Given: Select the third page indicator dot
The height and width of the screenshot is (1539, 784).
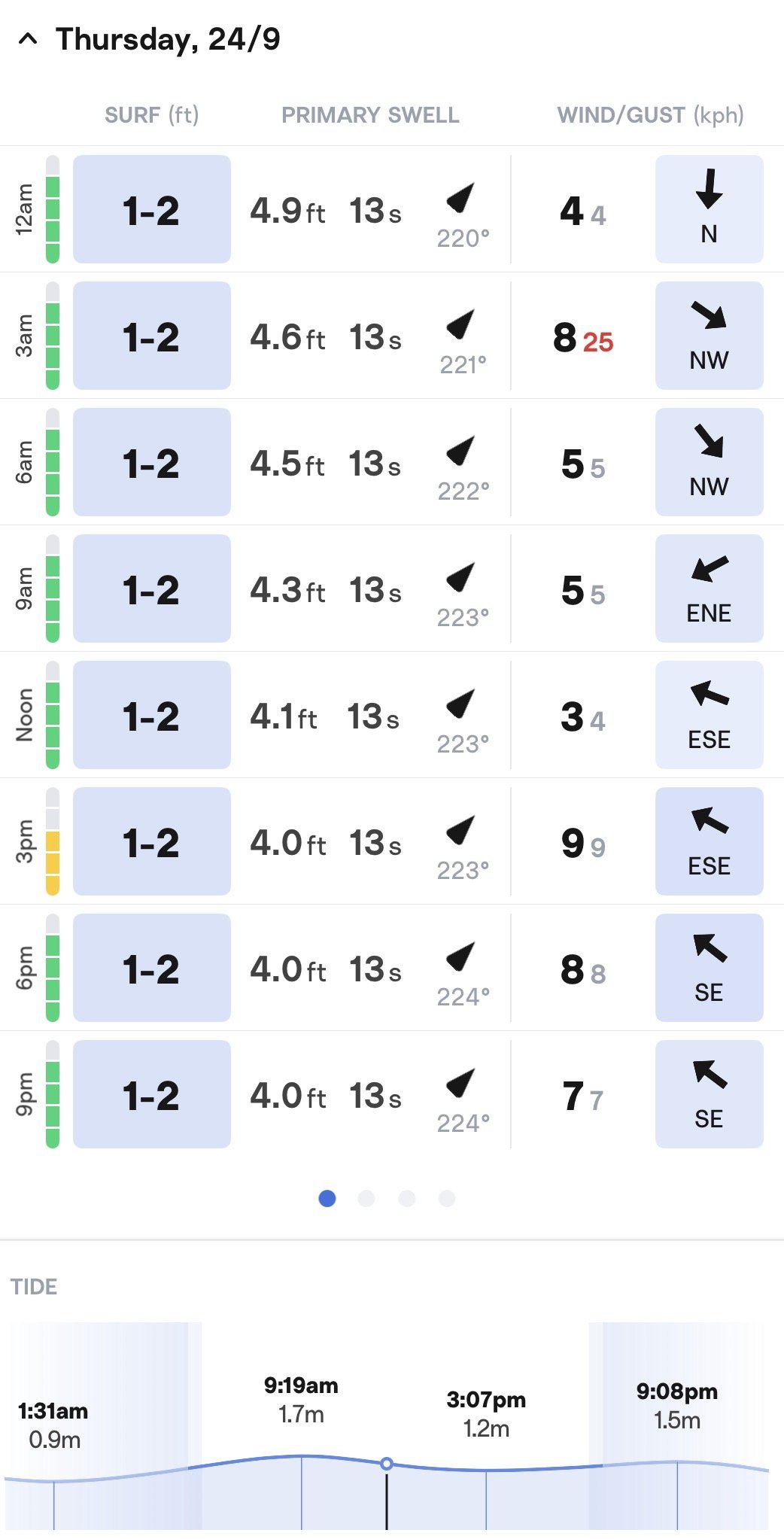Looking at the screenshot, I should [x=407, y=1198].
